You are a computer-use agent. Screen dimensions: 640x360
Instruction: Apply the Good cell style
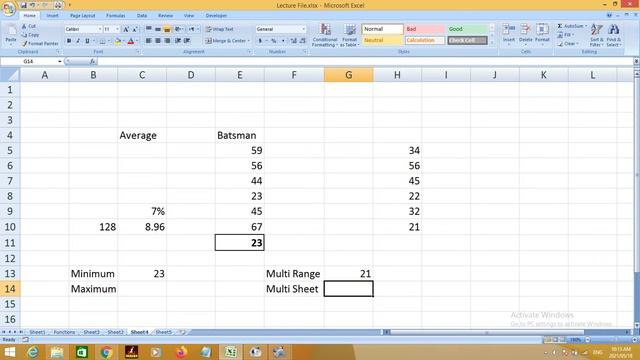[x=467, y=29]
